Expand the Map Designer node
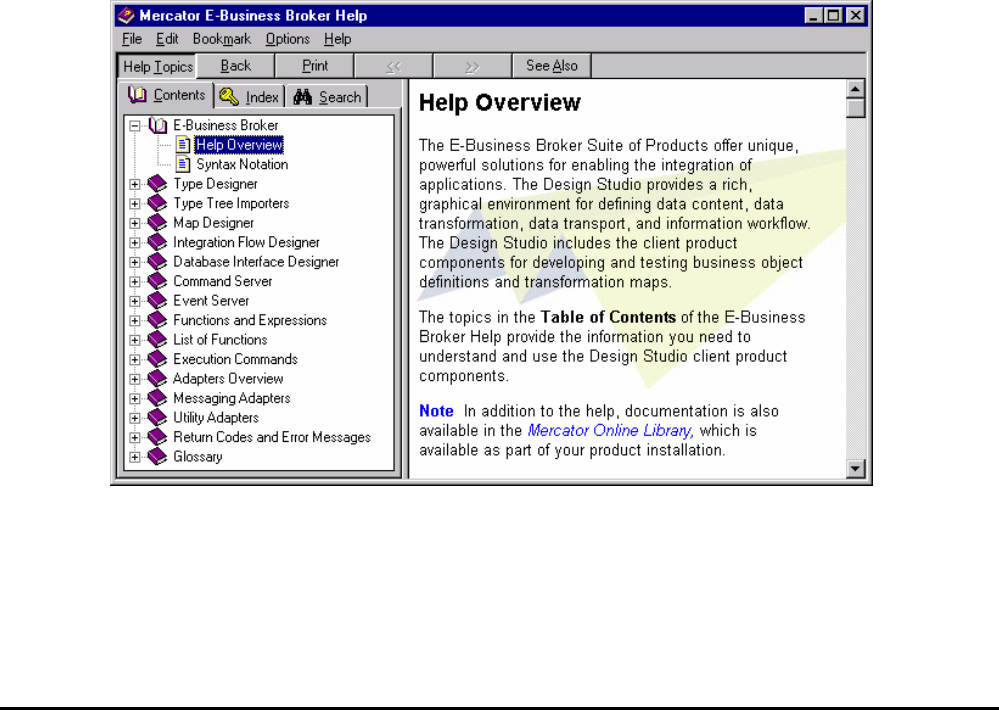Viewport: 999px width, 710px height. tap(134, 223)
